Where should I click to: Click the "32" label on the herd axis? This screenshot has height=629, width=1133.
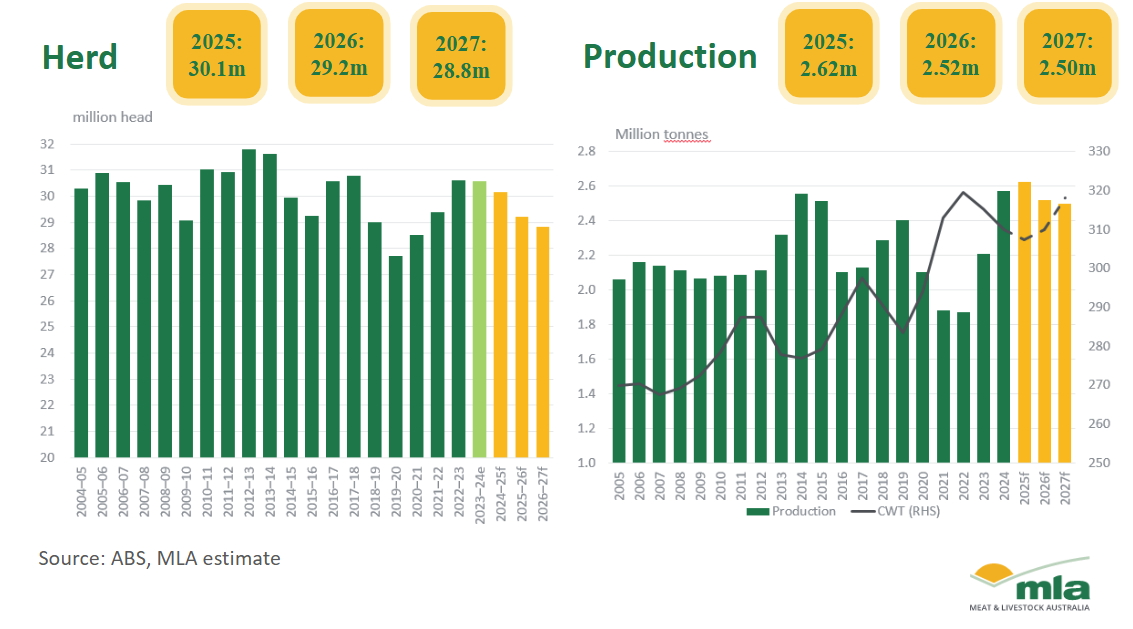pyautogui.click(x=47, y=144)
